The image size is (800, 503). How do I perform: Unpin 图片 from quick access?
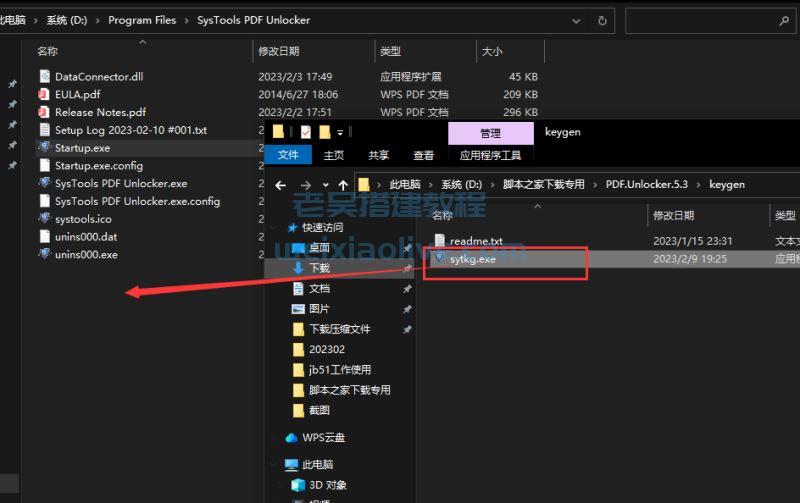click(407, 309)
